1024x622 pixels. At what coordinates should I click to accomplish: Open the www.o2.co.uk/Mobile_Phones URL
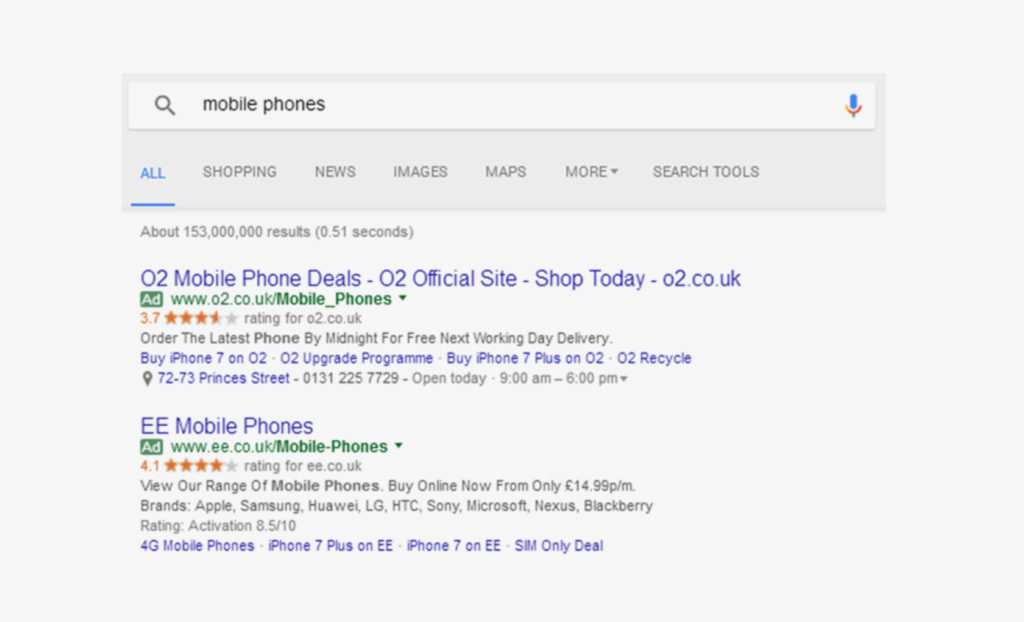(x=281, y=299)
